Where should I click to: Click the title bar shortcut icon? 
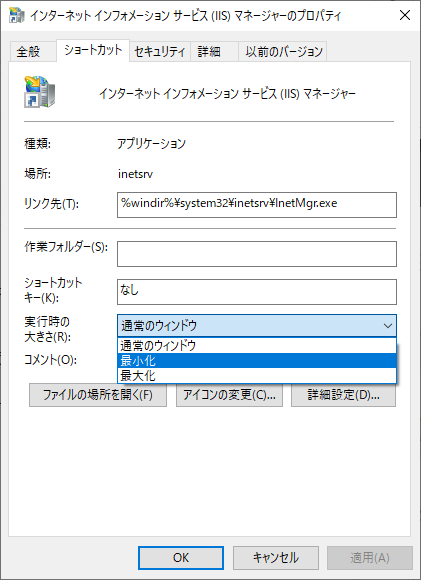tap(16, 15)
